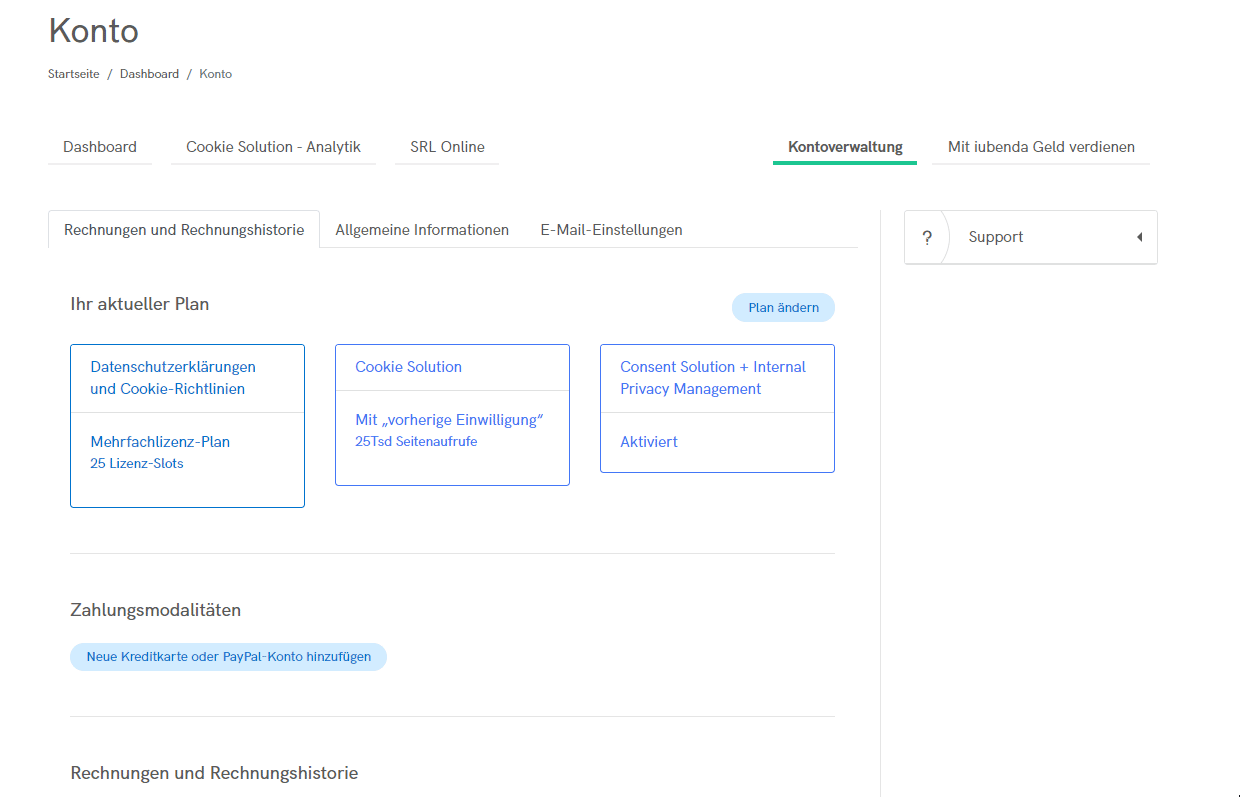Switch to Allgemeine Informationen sub-tab

(422, 230)
